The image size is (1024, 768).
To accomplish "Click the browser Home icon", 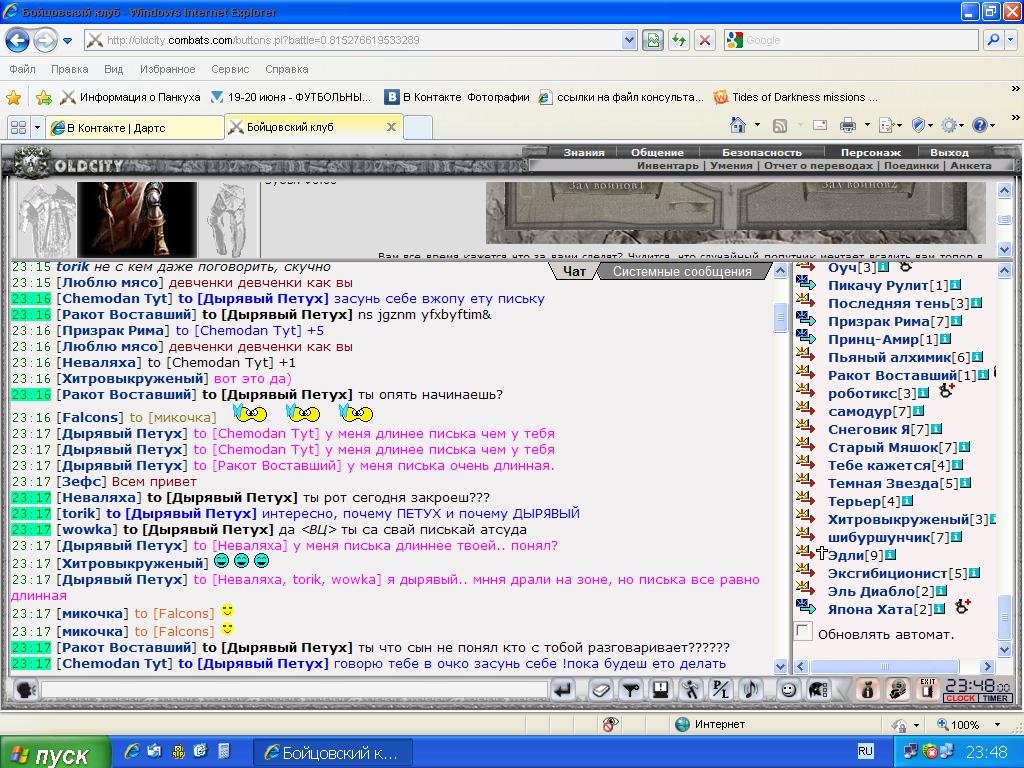I will tap(737, 125).
